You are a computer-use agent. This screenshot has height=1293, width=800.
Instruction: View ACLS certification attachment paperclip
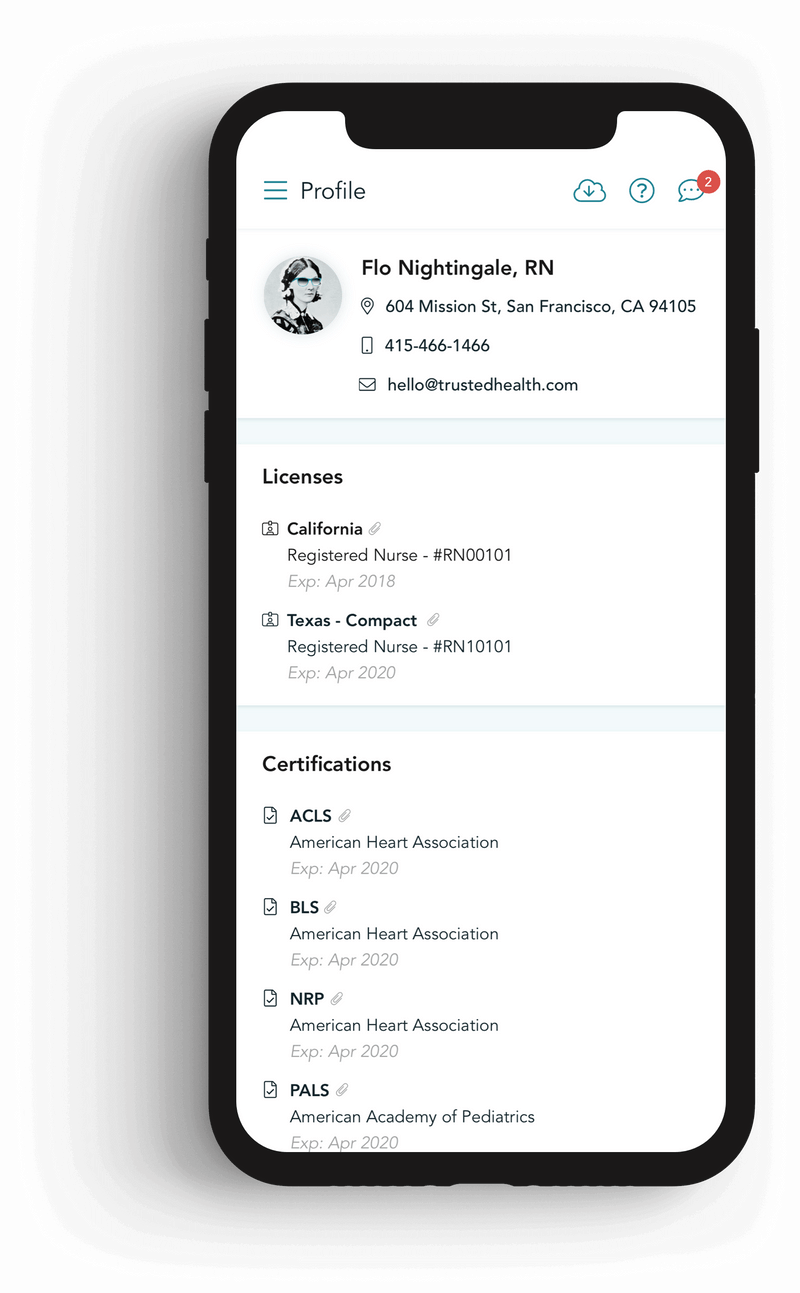coord(345,816)
